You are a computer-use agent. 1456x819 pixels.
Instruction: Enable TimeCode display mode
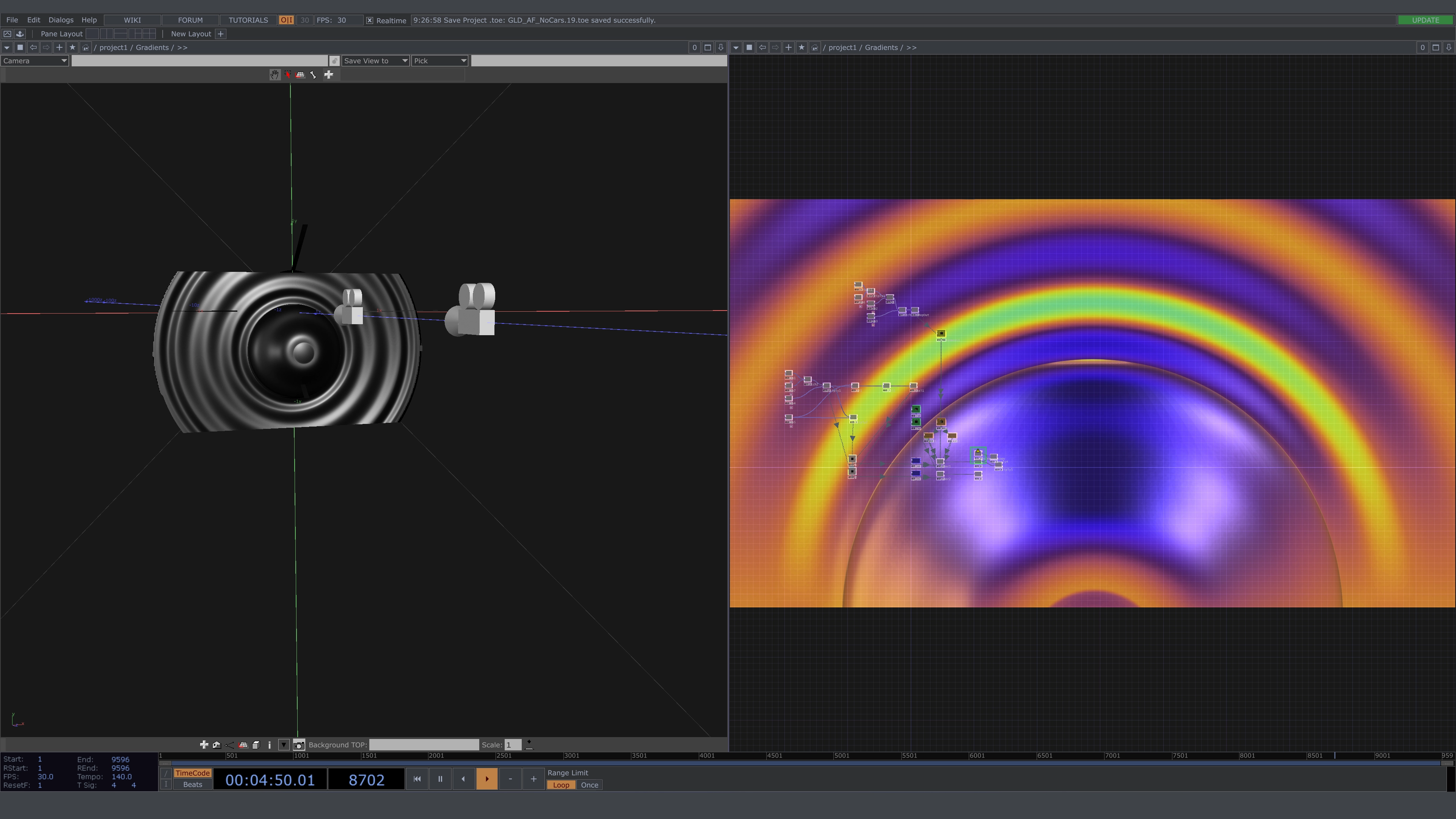(x=192, y=773)
